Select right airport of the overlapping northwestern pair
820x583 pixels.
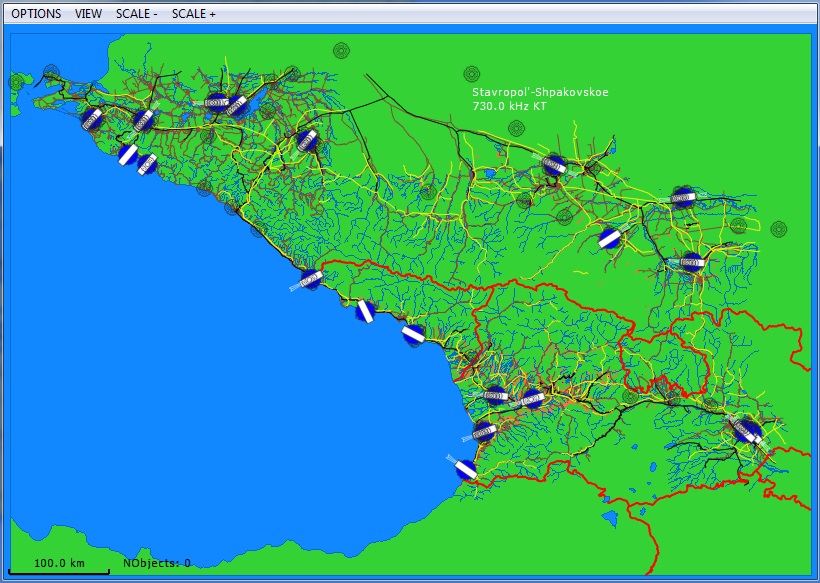click(237, 106)
